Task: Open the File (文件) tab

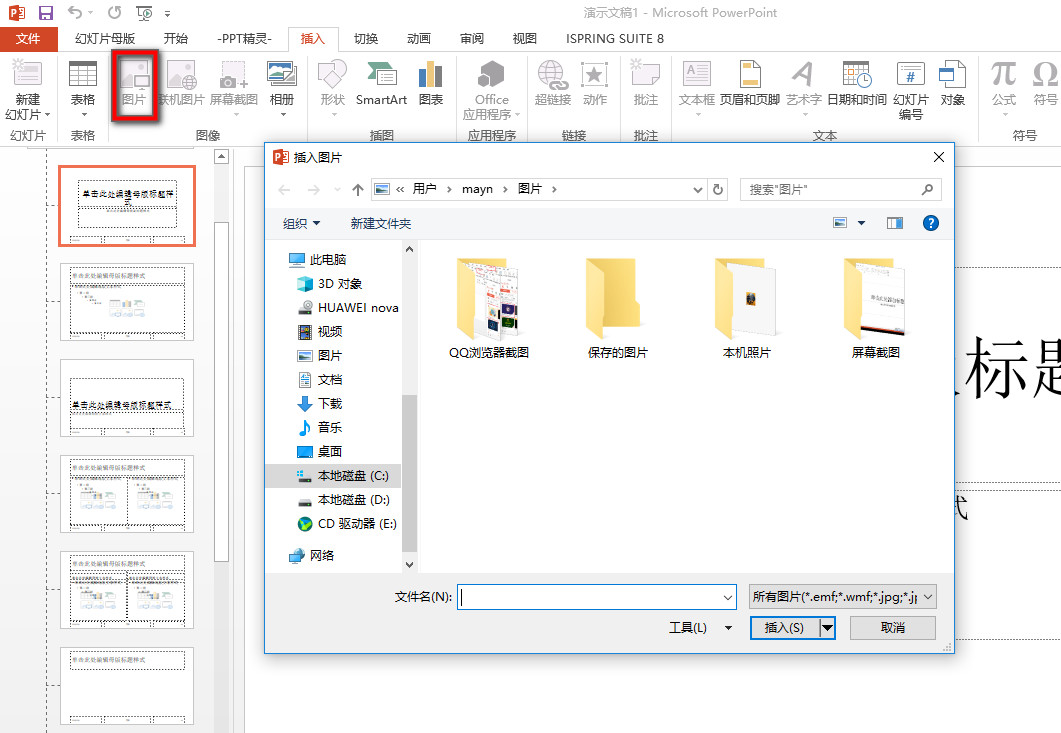Action: point(28,39)
